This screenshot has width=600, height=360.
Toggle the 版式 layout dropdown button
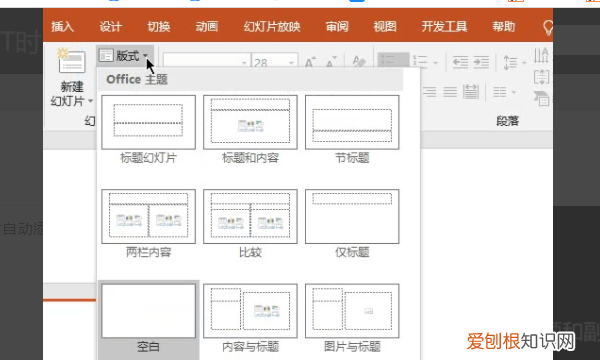click(x=124, y=56)
